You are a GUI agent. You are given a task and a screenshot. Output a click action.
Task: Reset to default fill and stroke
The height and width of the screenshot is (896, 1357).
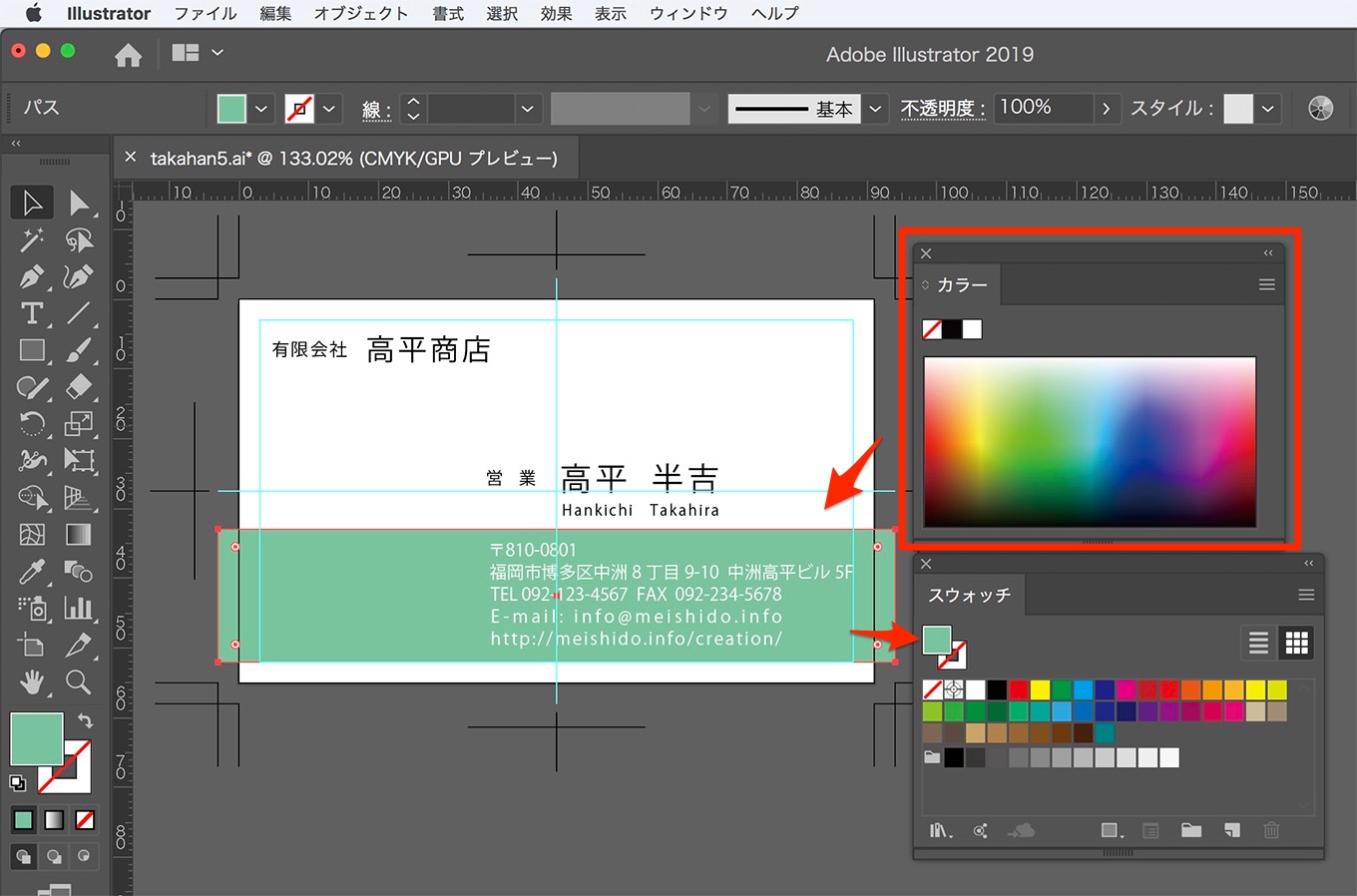18,783
